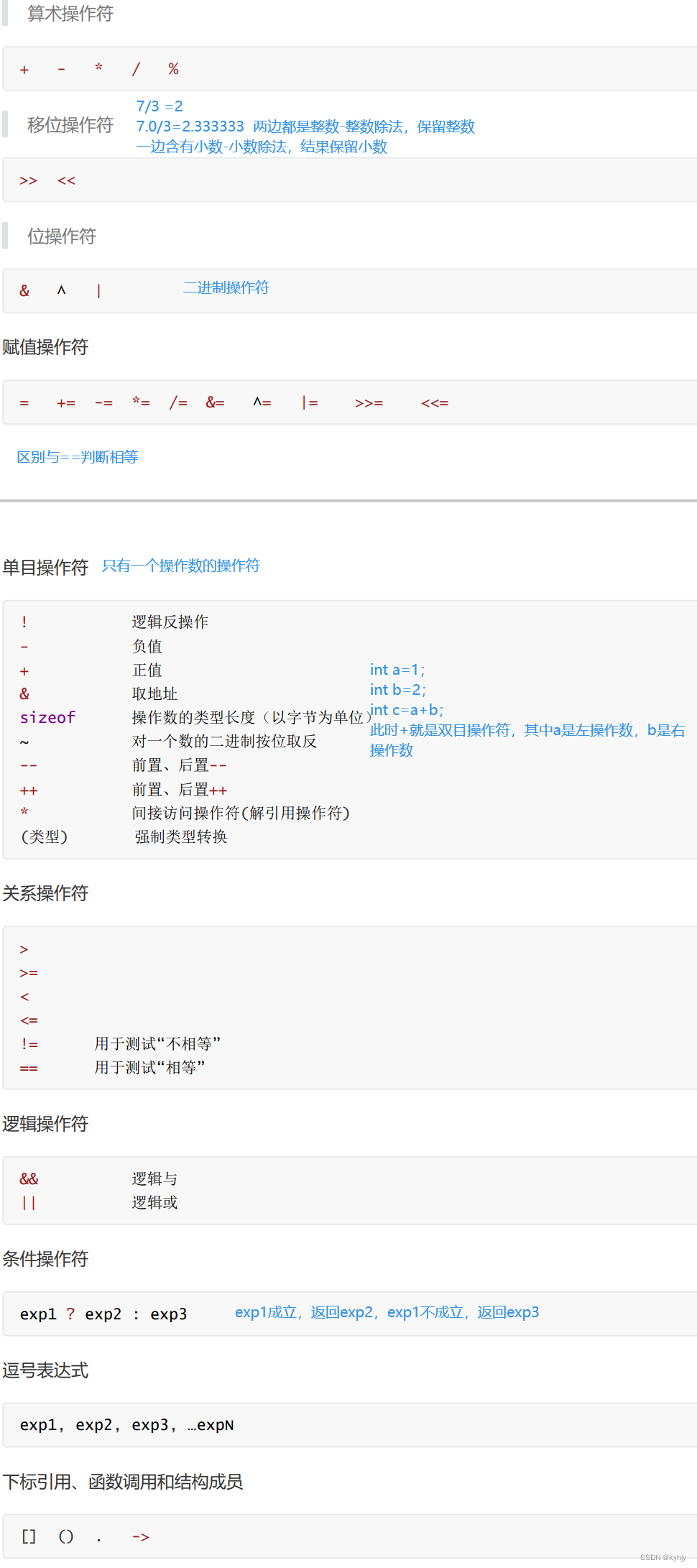This screenshot has width=697, height=1568.
Task: Click the heading 条件操作符
Action: [45, 1259]
